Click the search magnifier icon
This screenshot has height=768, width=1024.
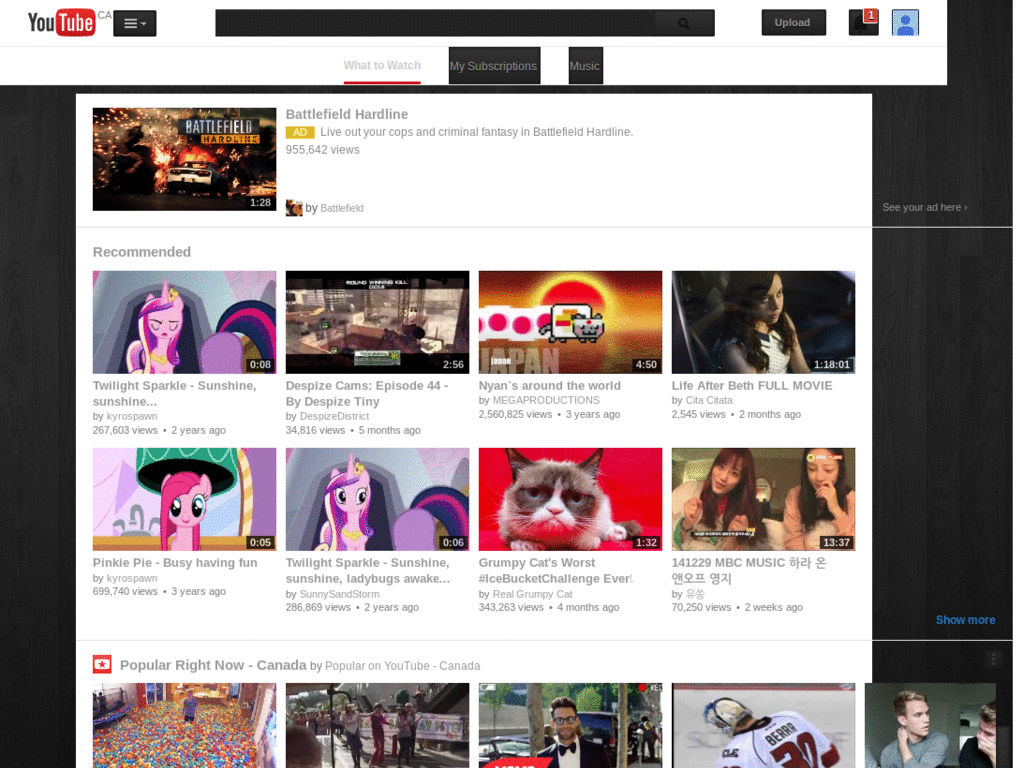pos(684,23)
